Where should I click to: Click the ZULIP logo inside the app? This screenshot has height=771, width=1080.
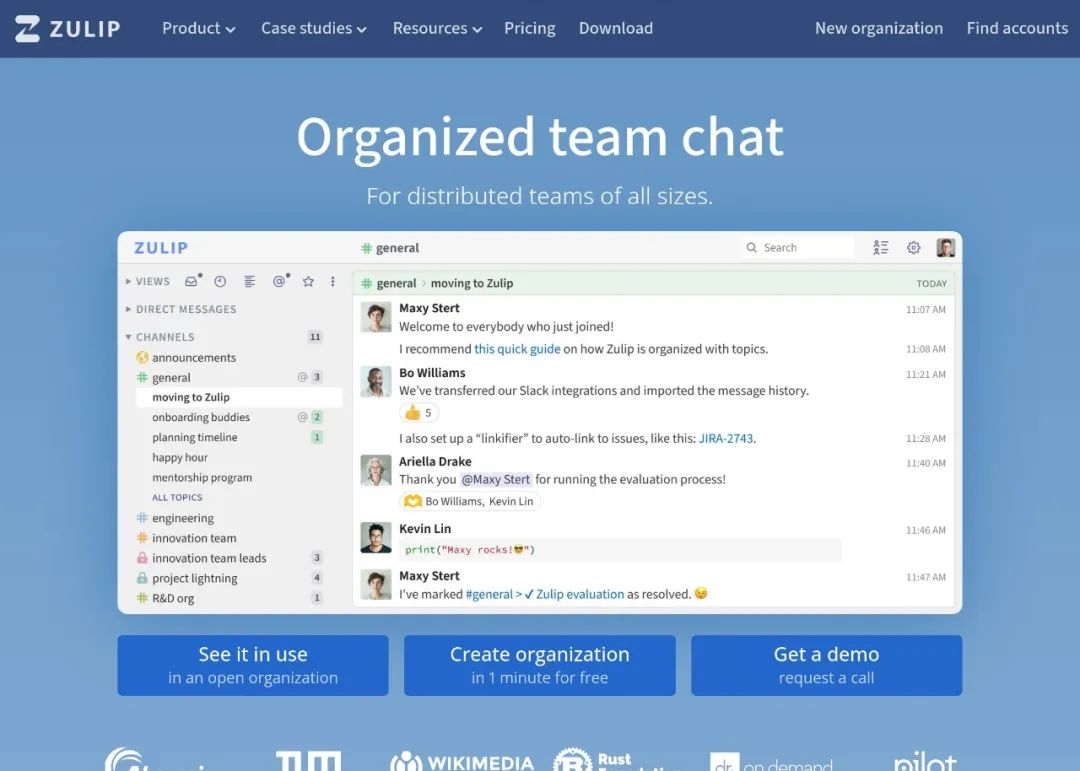[160, 247]
